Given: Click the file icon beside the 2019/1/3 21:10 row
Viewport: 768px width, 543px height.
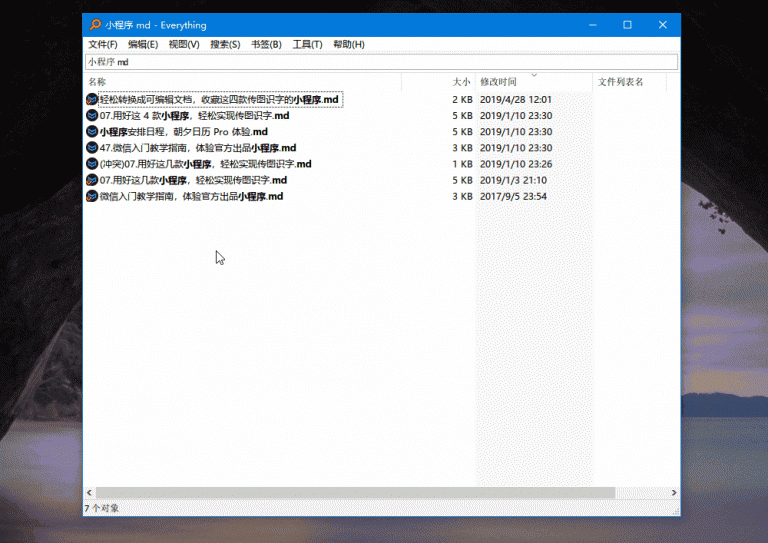Looking at the screenshot, I should click(x=92, y=180).
